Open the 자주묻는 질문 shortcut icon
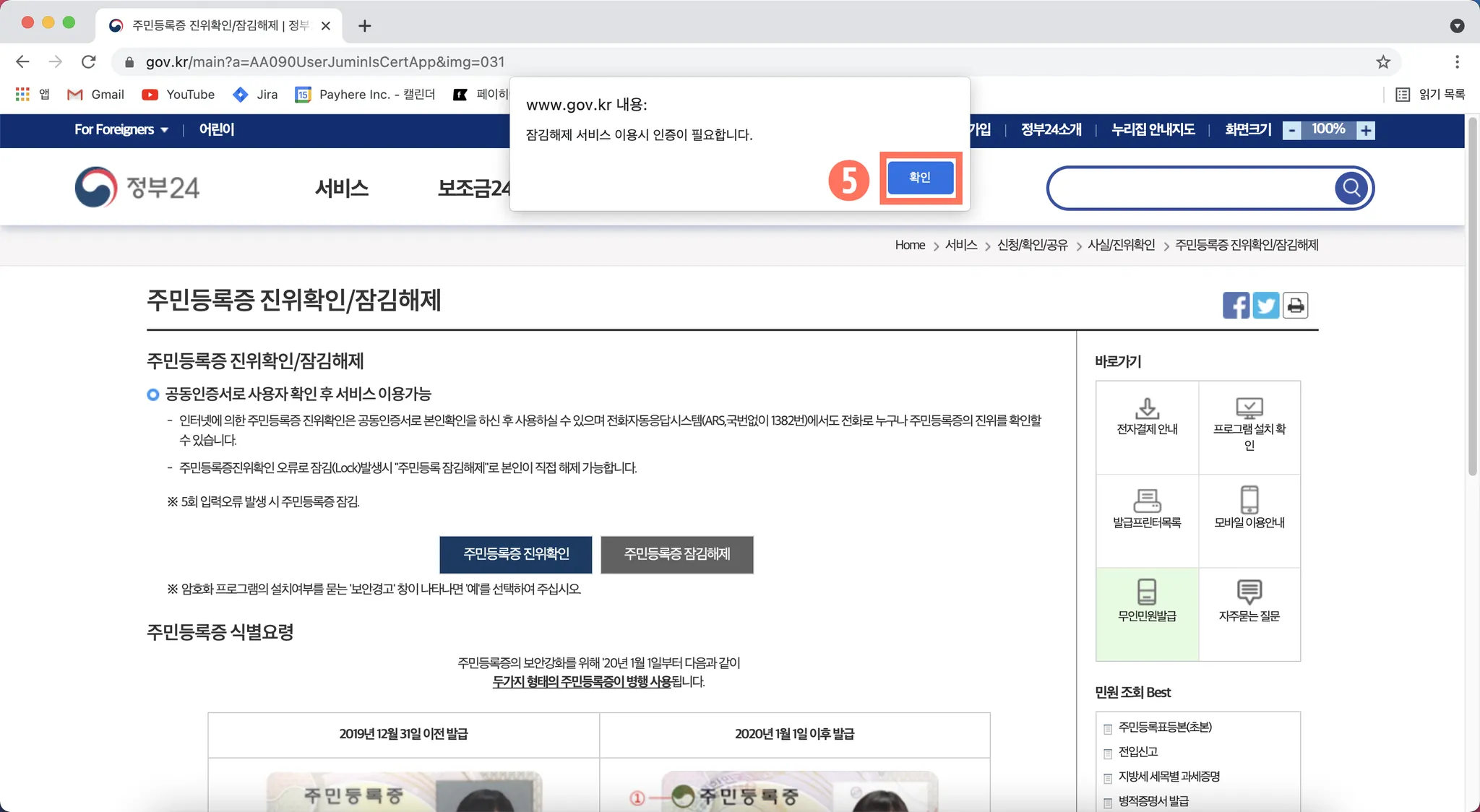 click(x=1249, y=592)
